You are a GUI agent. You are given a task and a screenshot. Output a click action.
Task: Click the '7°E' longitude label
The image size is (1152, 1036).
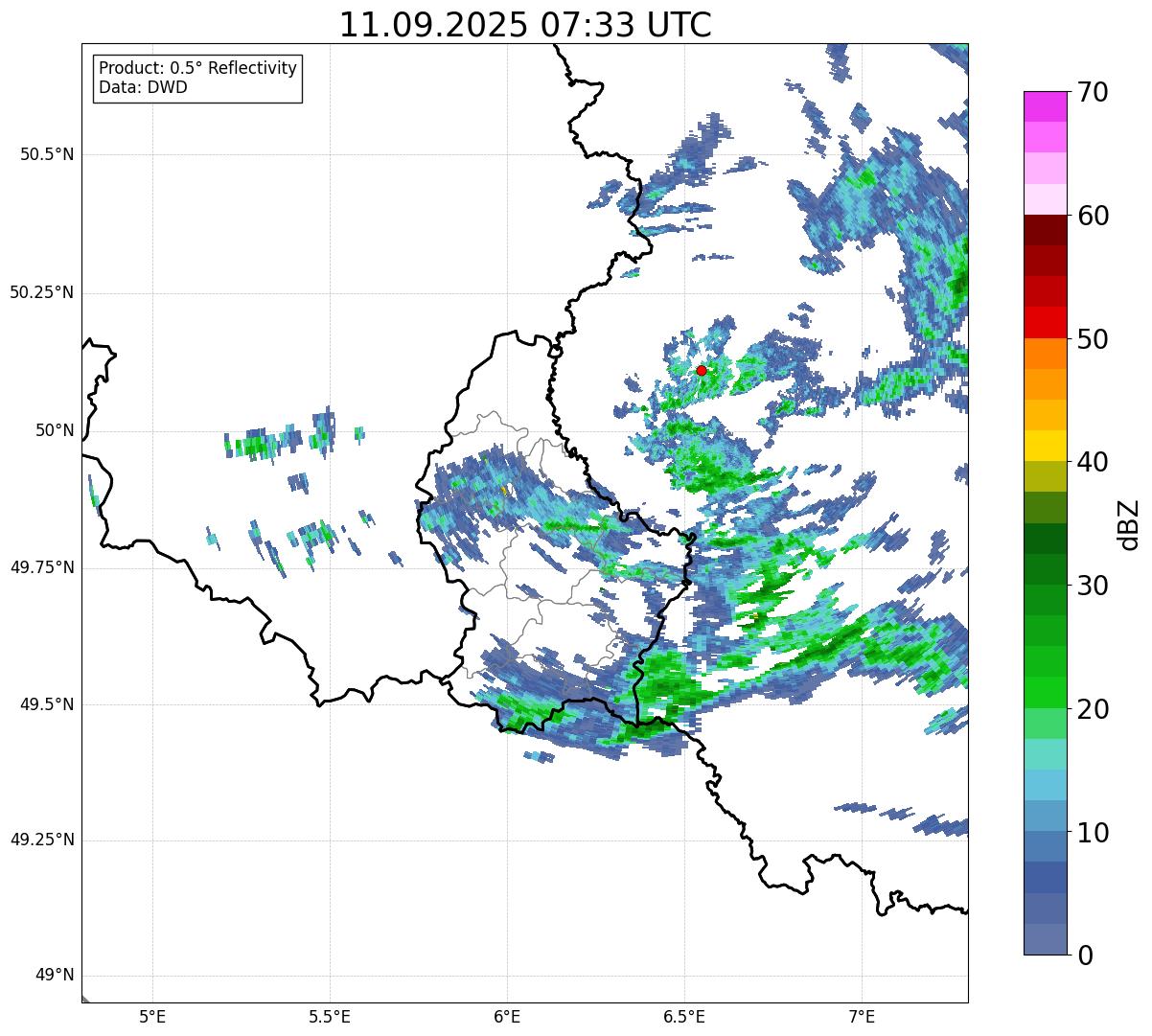coord(862,1017)
